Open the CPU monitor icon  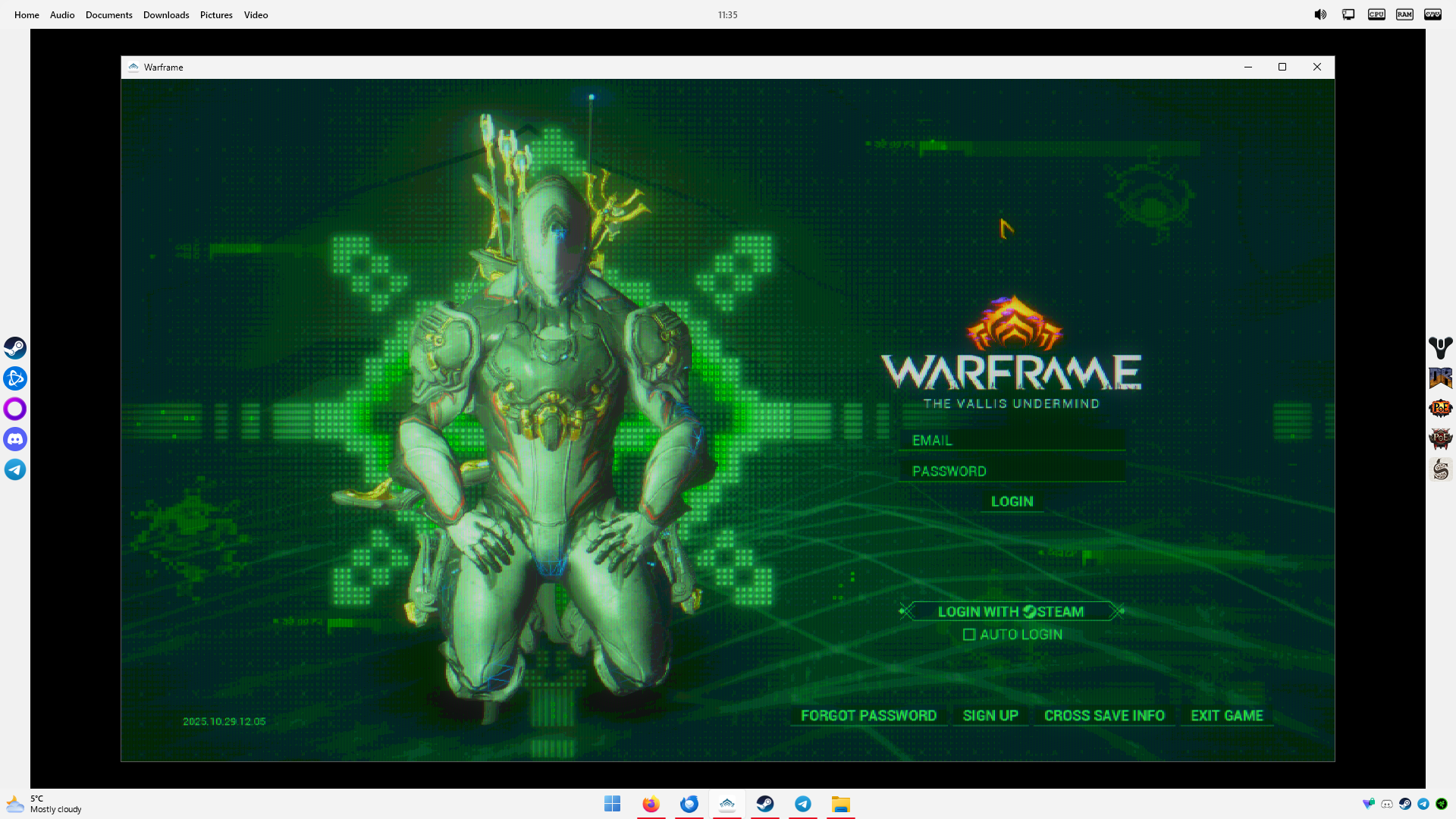1376,14
